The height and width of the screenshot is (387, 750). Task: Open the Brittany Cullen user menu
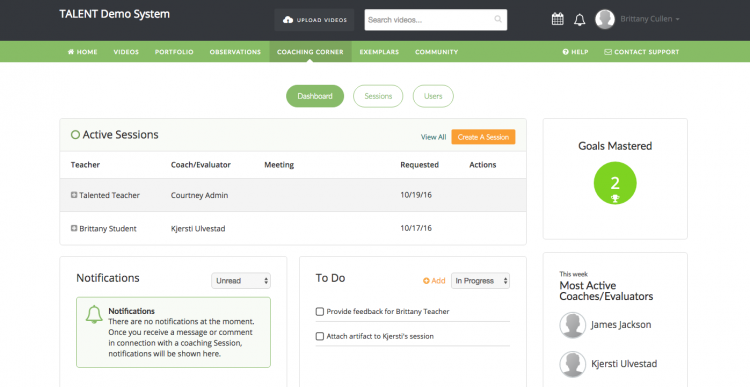point(650,19)
